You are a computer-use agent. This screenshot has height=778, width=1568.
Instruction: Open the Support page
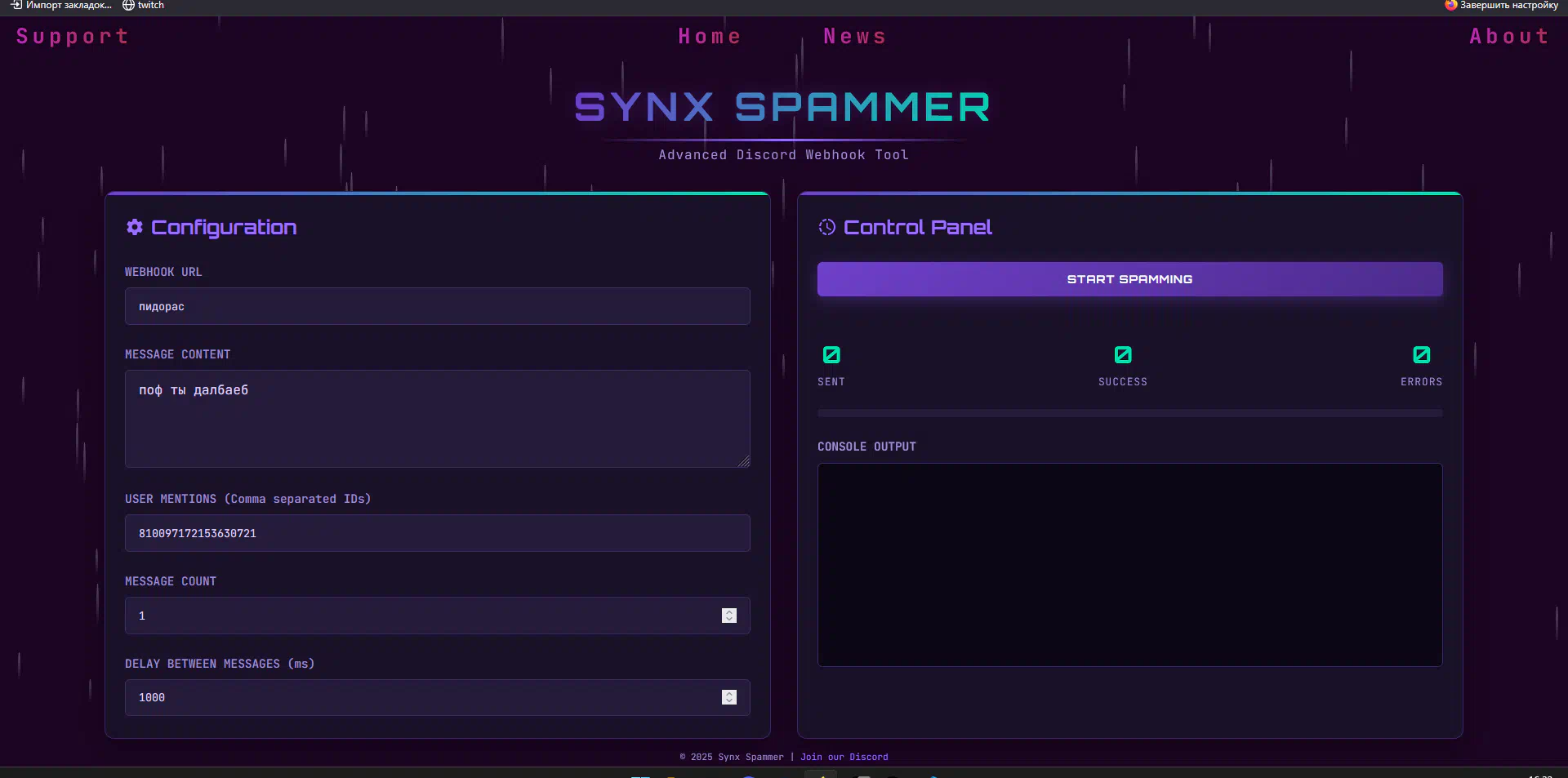click(x=72, y=37)
